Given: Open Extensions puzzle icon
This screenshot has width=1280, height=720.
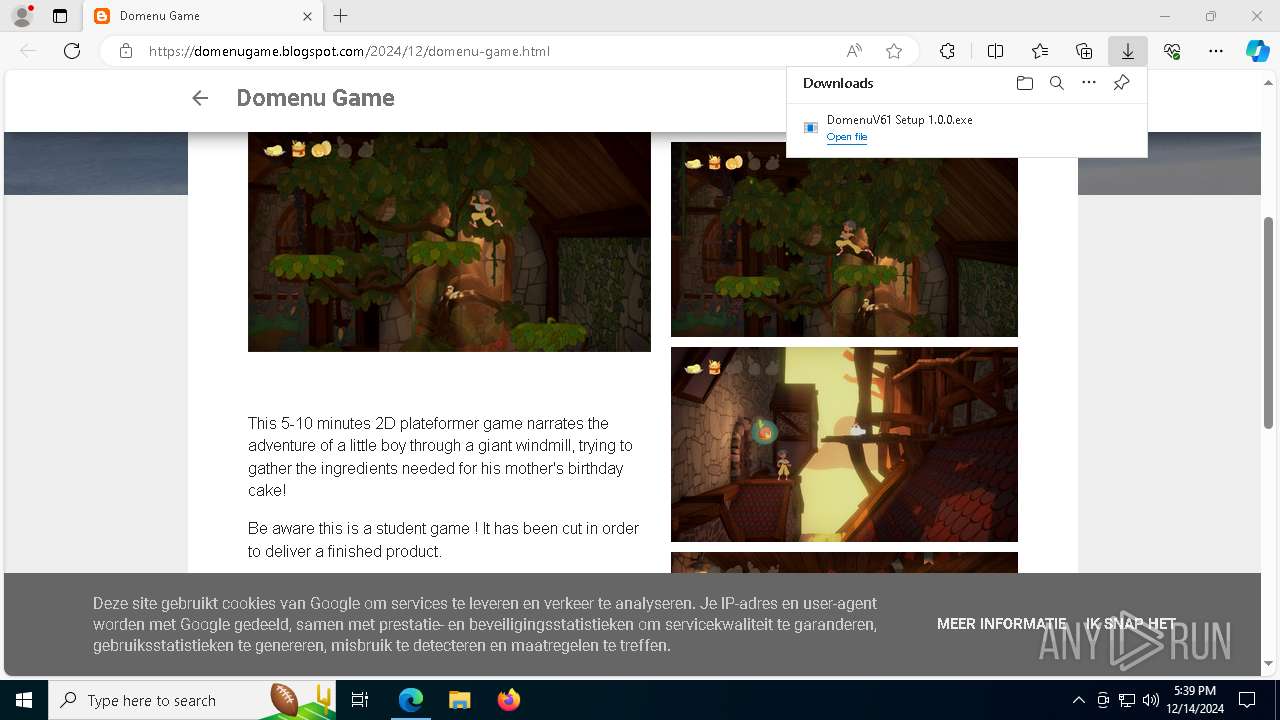Looking at the screenshot, I should pyautogui.click(x=947, y=51).
